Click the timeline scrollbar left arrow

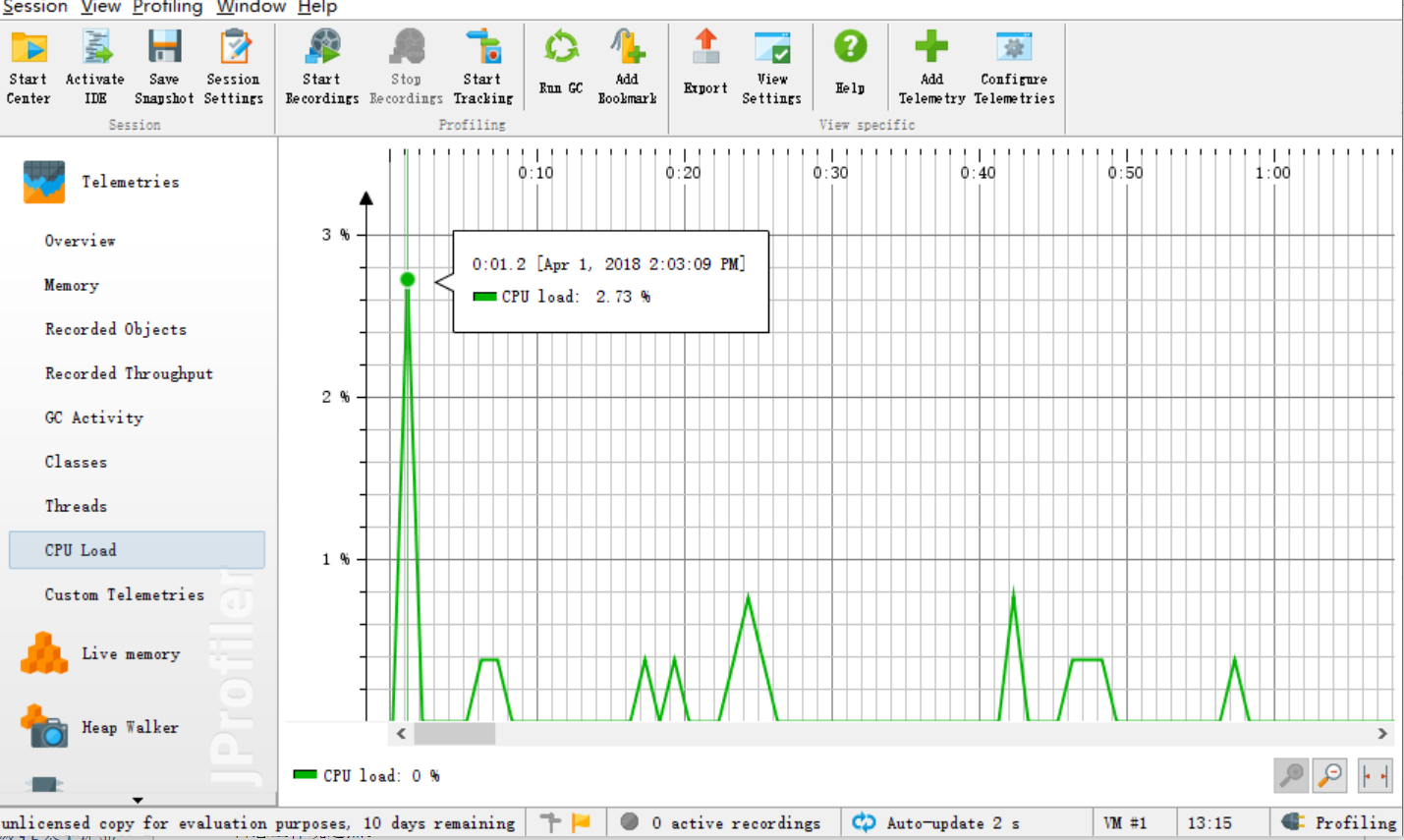click(401, 734)
